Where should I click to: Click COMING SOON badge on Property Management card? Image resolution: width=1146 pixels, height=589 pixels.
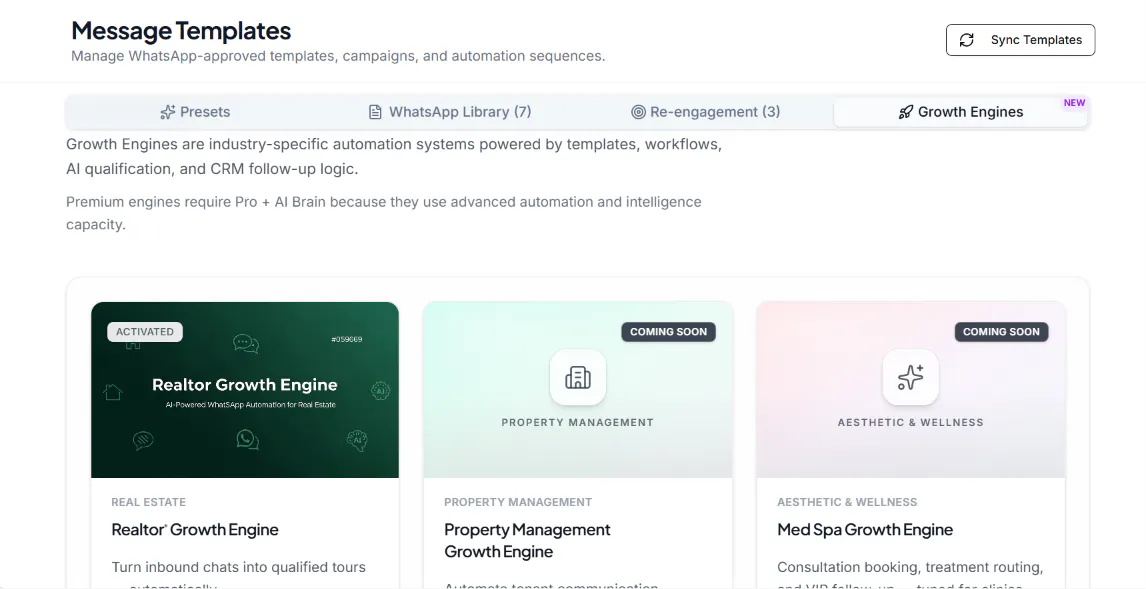point(668,332)
